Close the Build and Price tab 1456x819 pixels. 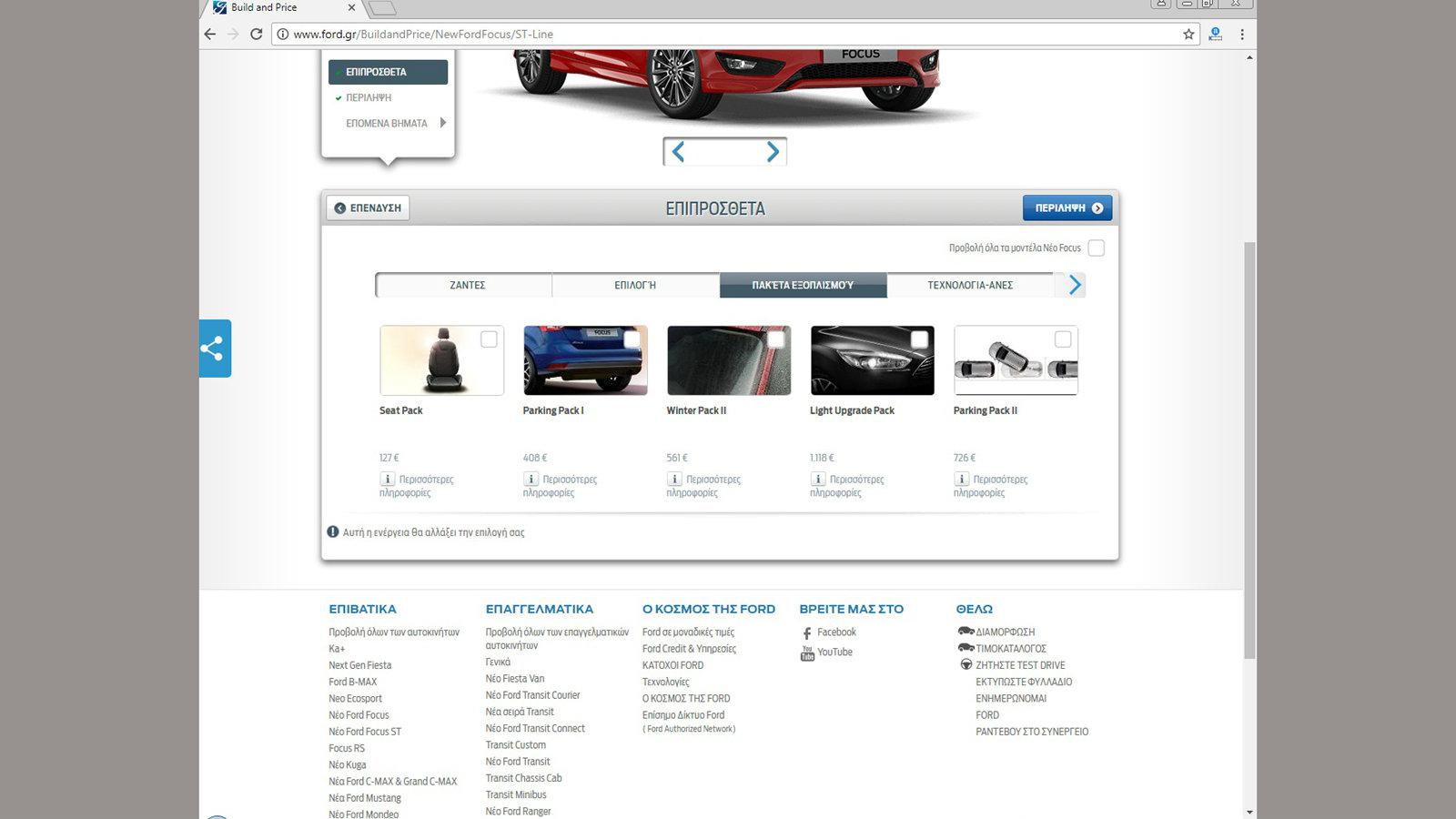351,7
